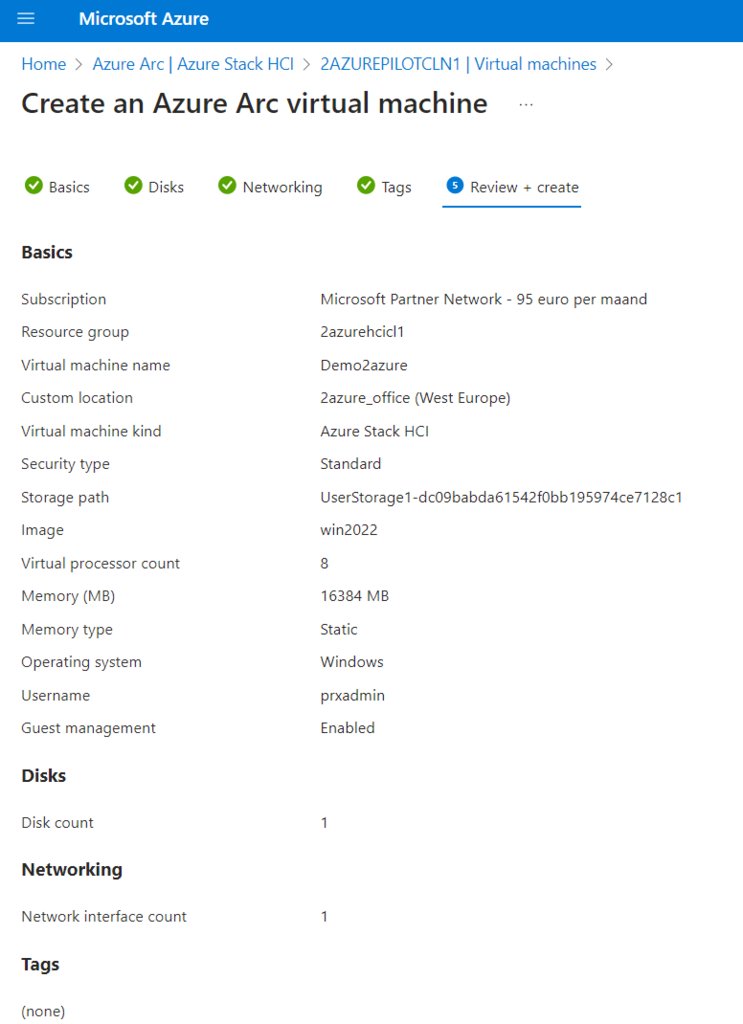Click the guest management value Enabled
Image resolution: width=743 pixels, height=1024 pixels.
click(347, 728)
